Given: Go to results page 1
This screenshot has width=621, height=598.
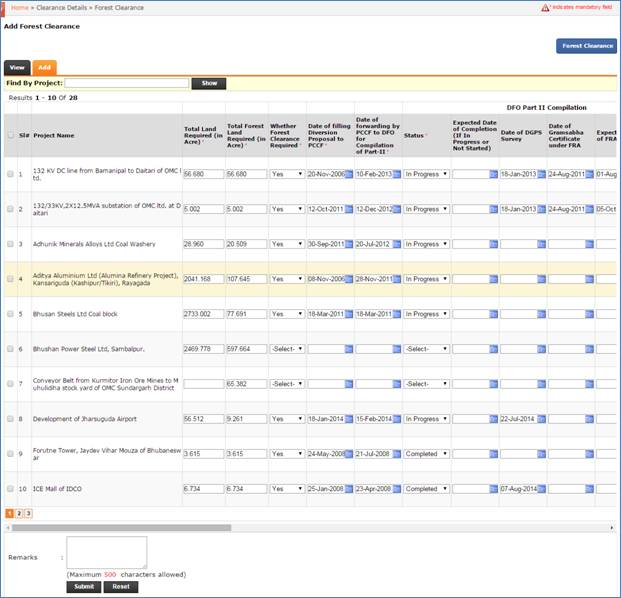Looking at the screenshot, I should coord(10,514).
